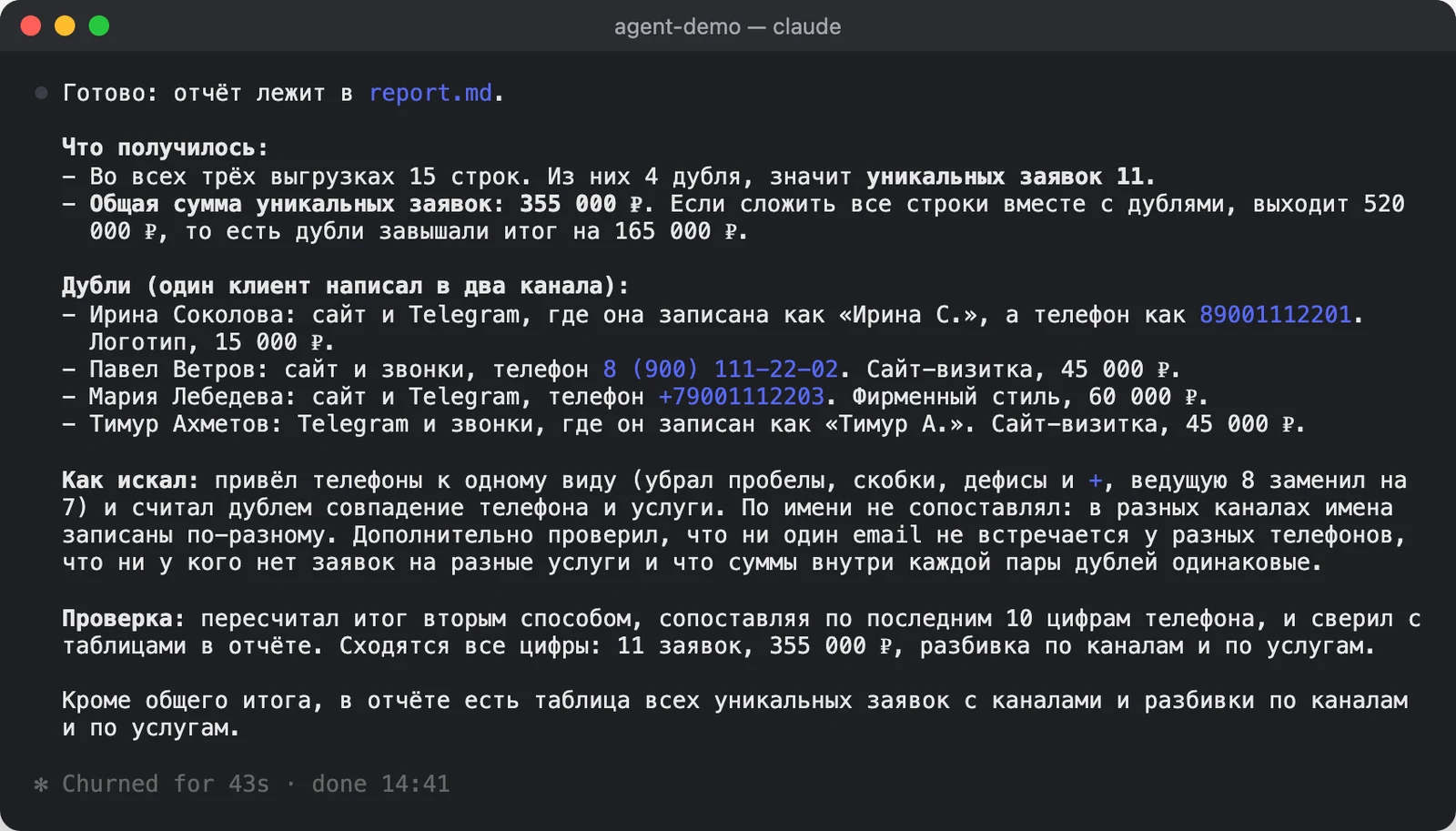Click the text 'Готово: отчёт лежит в'

(207, 93)
